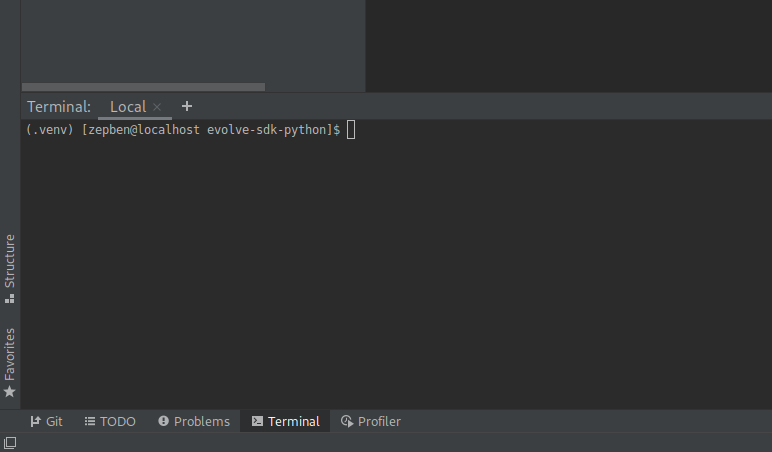
Task: Click the Structure icon on left sidebar
Action: click(x=10, y=298)
